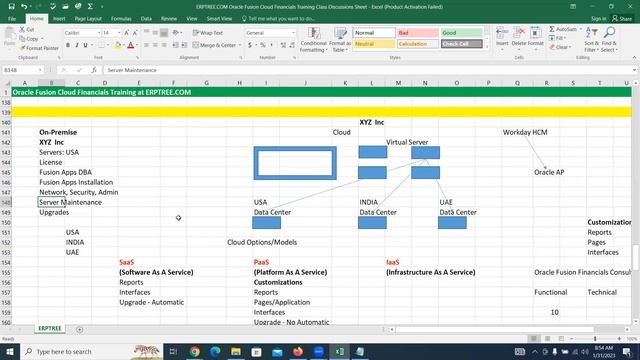Activate the Format Painter
The height and width of the screenshot is (360, 640).
pos(39,48)
